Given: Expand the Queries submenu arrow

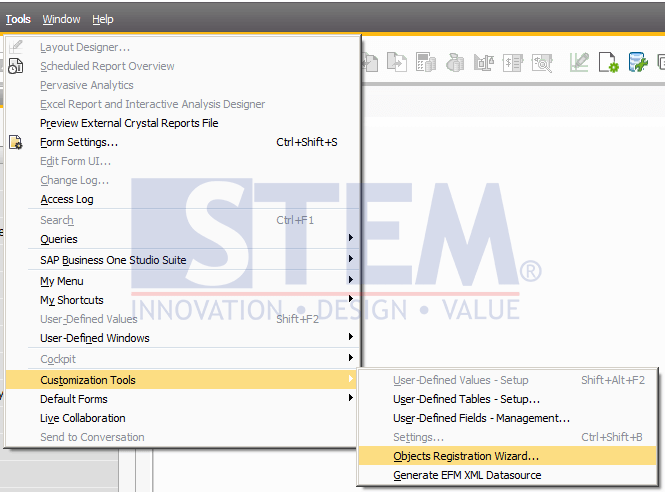Looking at the screenshot, I should click(x=350, y=238).
